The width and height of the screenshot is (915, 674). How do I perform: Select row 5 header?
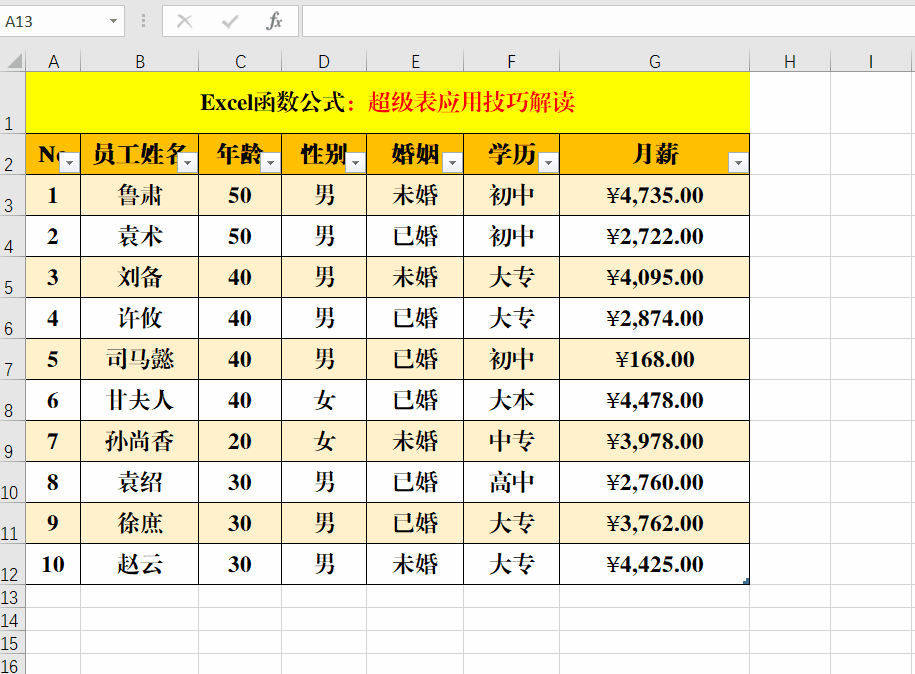pyautogui.click(x=12, y=277)
